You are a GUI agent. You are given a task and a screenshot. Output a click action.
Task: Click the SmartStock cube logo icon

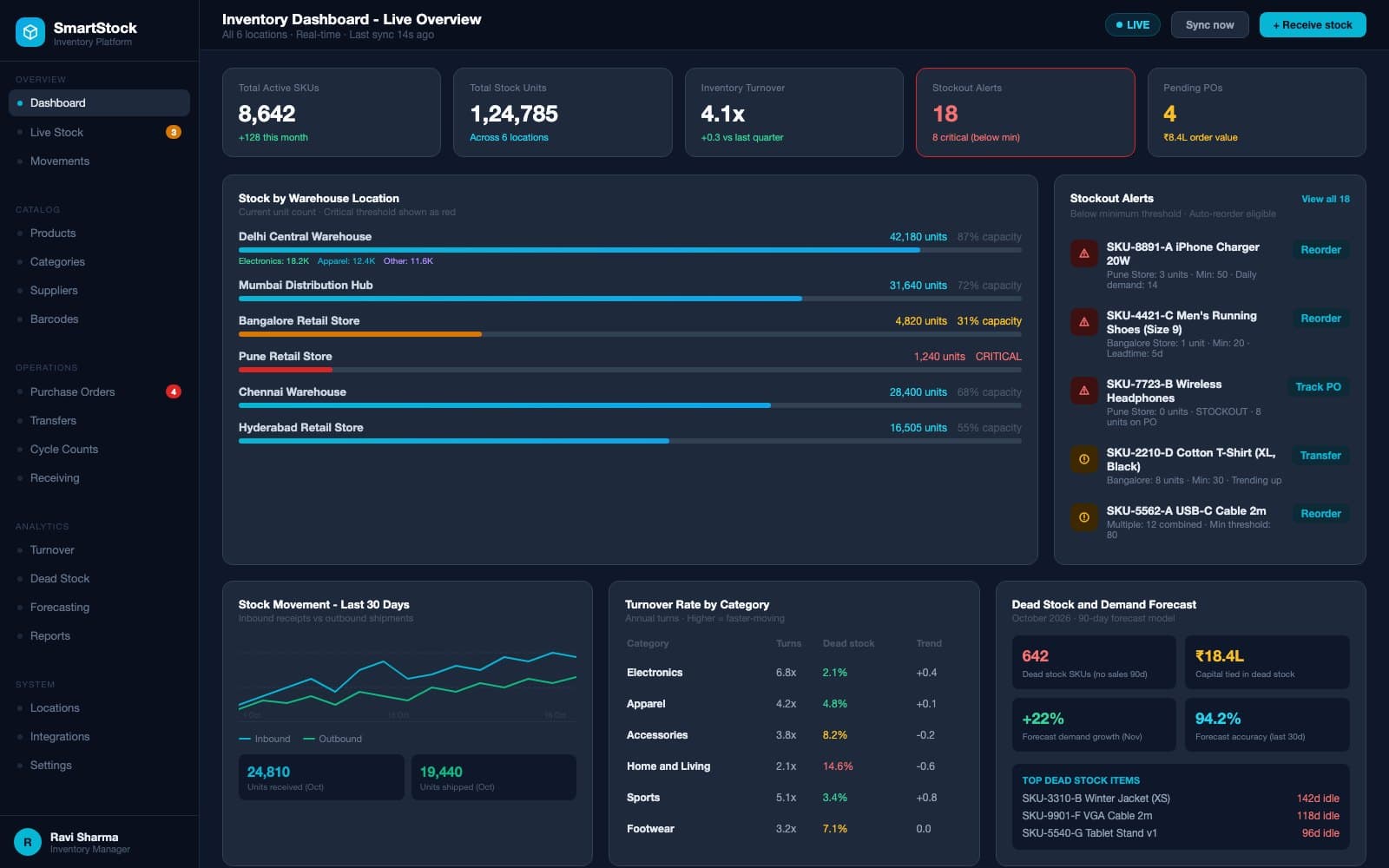coord(30,33)
